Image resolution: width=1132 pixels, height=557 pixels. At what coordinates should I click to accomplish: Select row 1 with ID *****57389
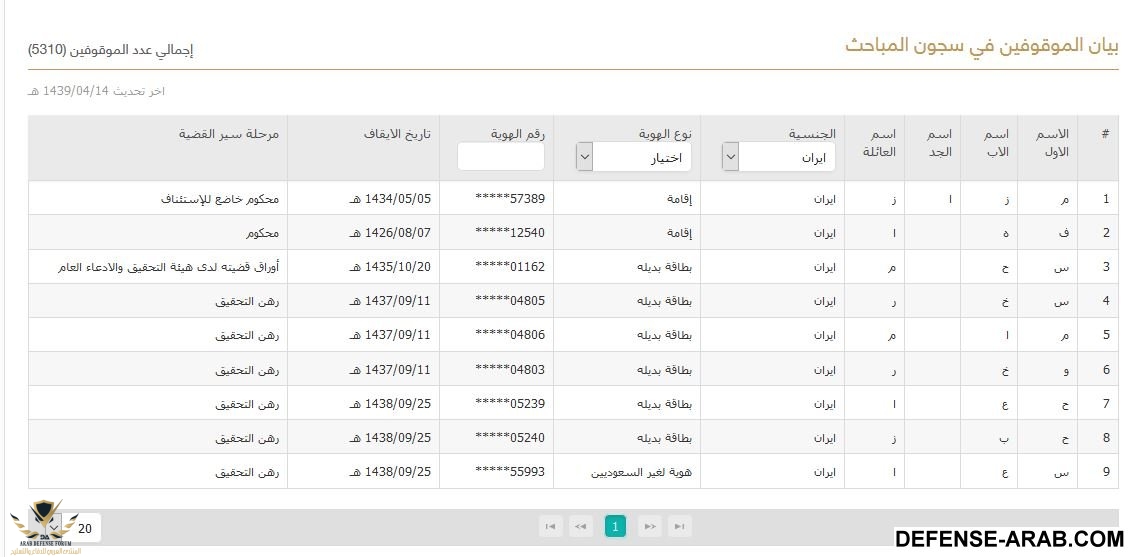tap(511, 199)
